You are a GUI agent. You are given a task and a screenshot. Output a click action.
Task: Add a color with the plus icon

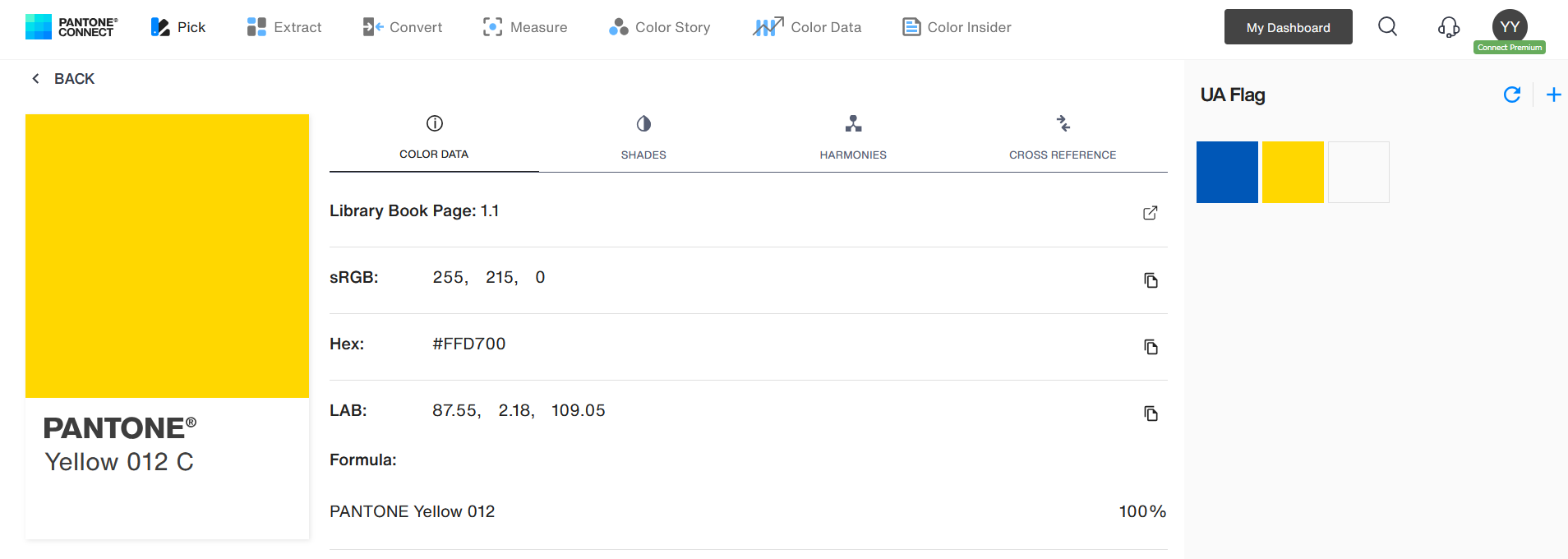[x=1553, y=95]
